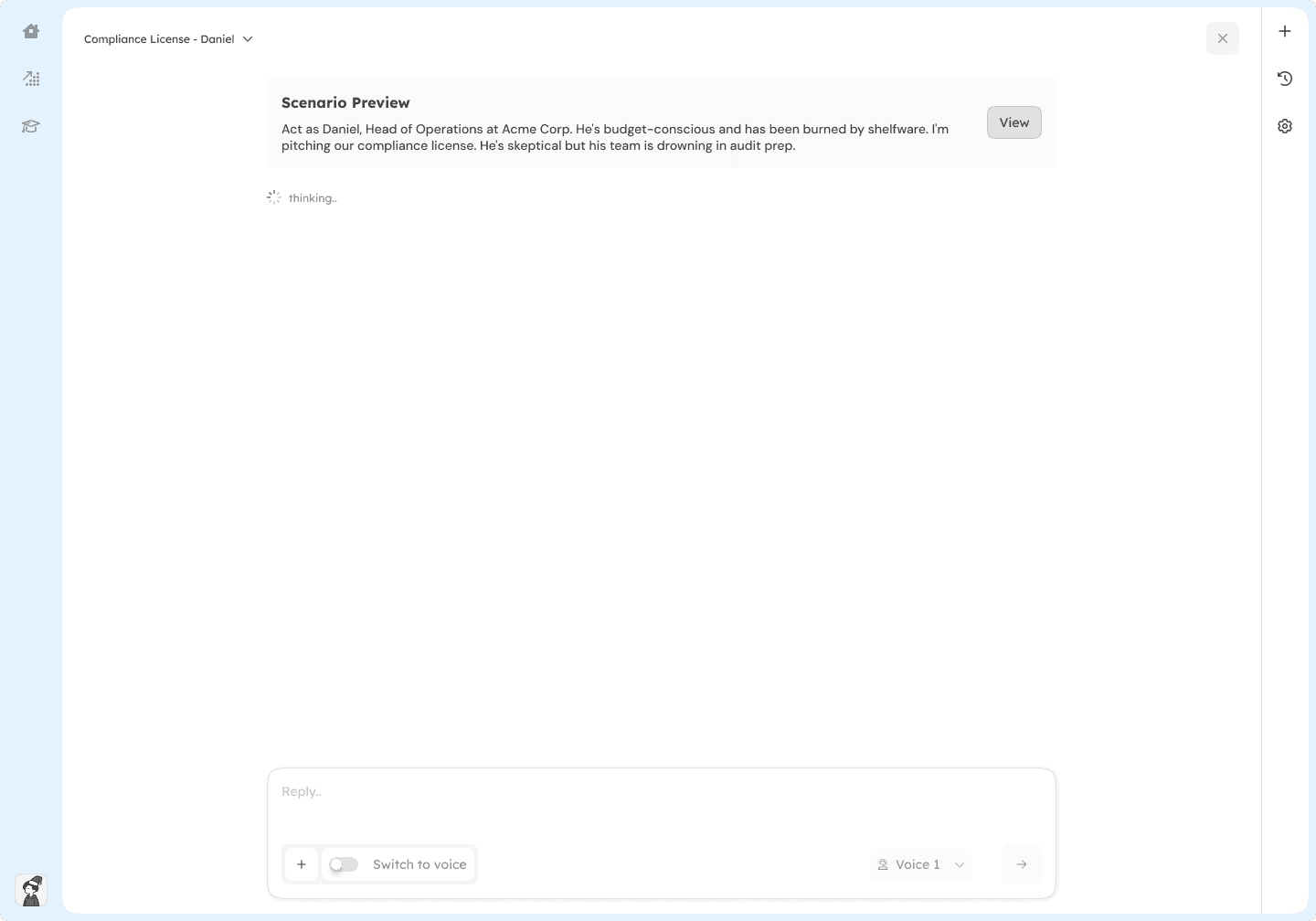
Task: Click the attachment plus icon in reply box
Action: [302, 864]
